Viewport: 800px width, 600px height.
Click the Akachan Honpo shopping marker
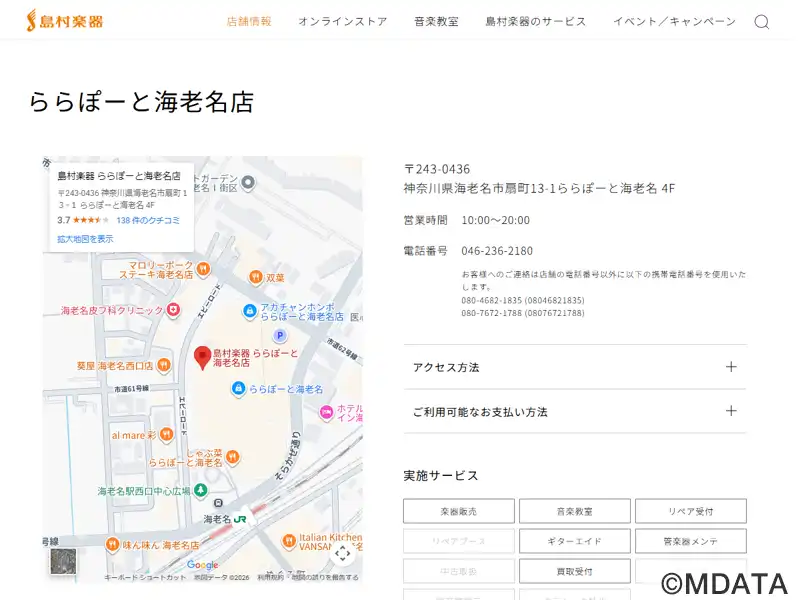coord(249,311)
